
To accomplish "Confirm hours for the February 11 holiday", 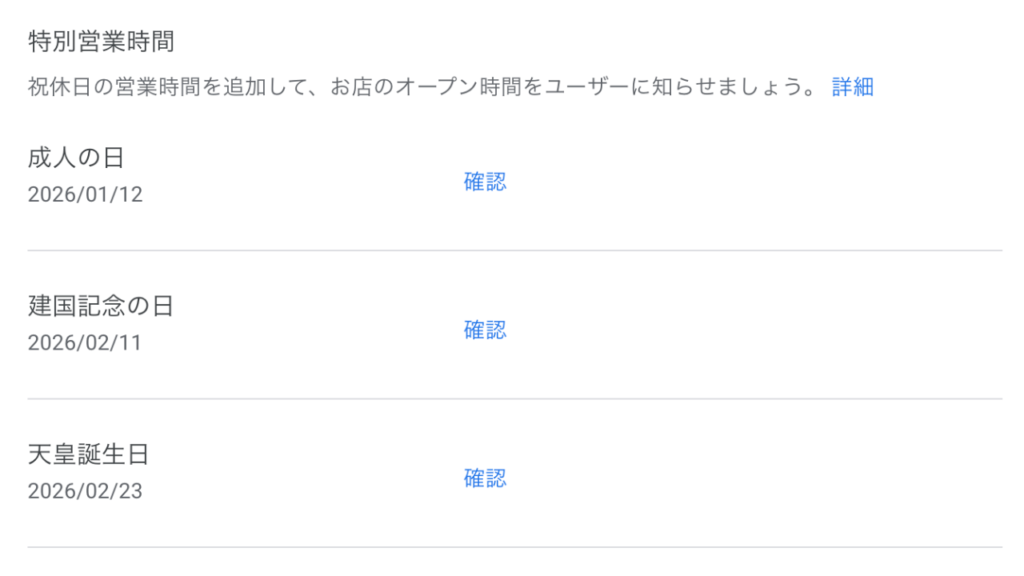I will (484, 330).
